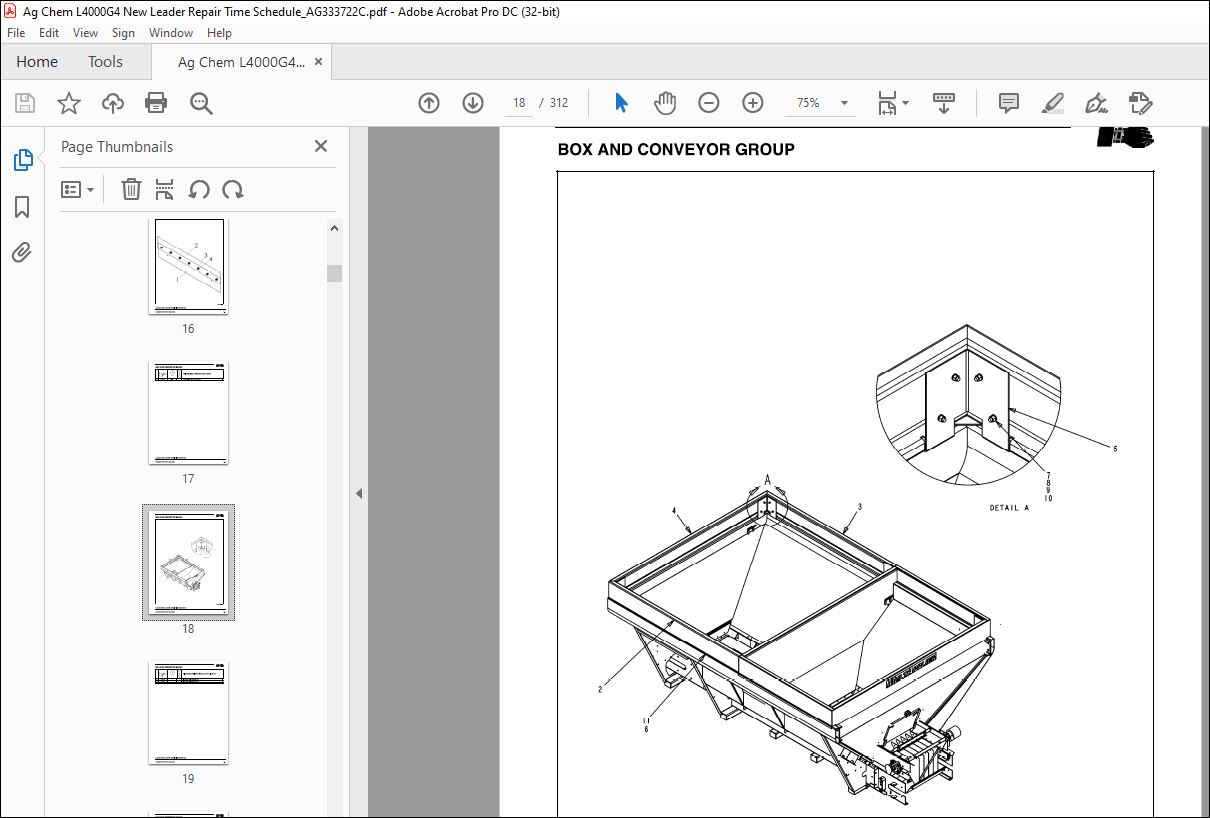Open the Sign document tool
1210x818 pixels.
click(x=1097, y=103)
